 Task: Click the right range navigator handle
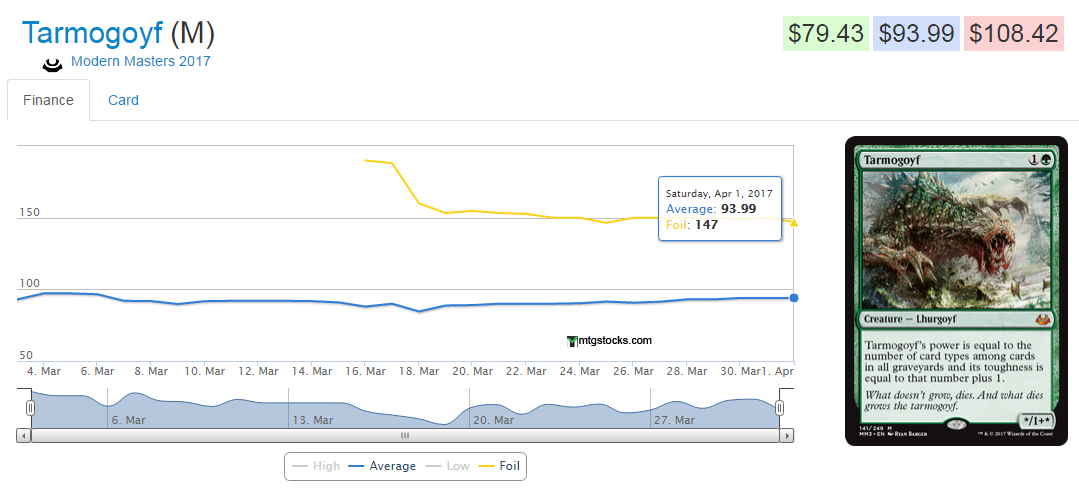(x=780, y=408)
